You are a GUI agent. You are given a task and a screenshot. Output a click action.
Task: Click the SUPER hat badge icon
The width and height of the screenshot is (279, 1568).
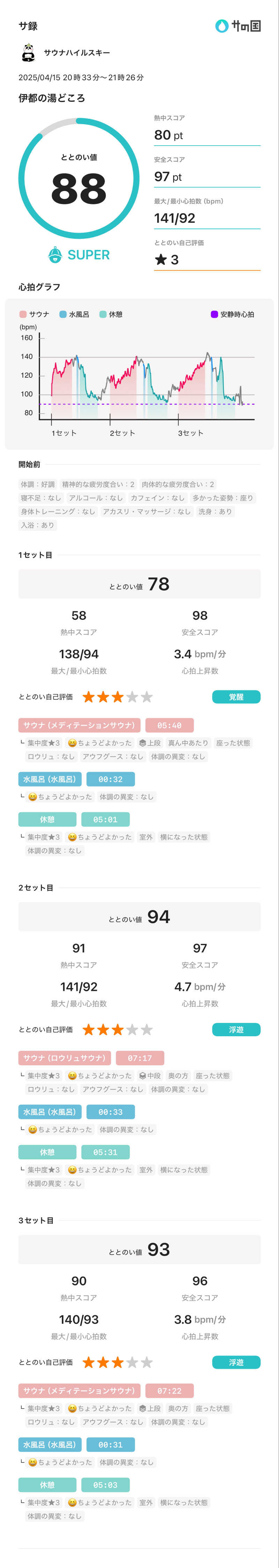tap(55, 254)
